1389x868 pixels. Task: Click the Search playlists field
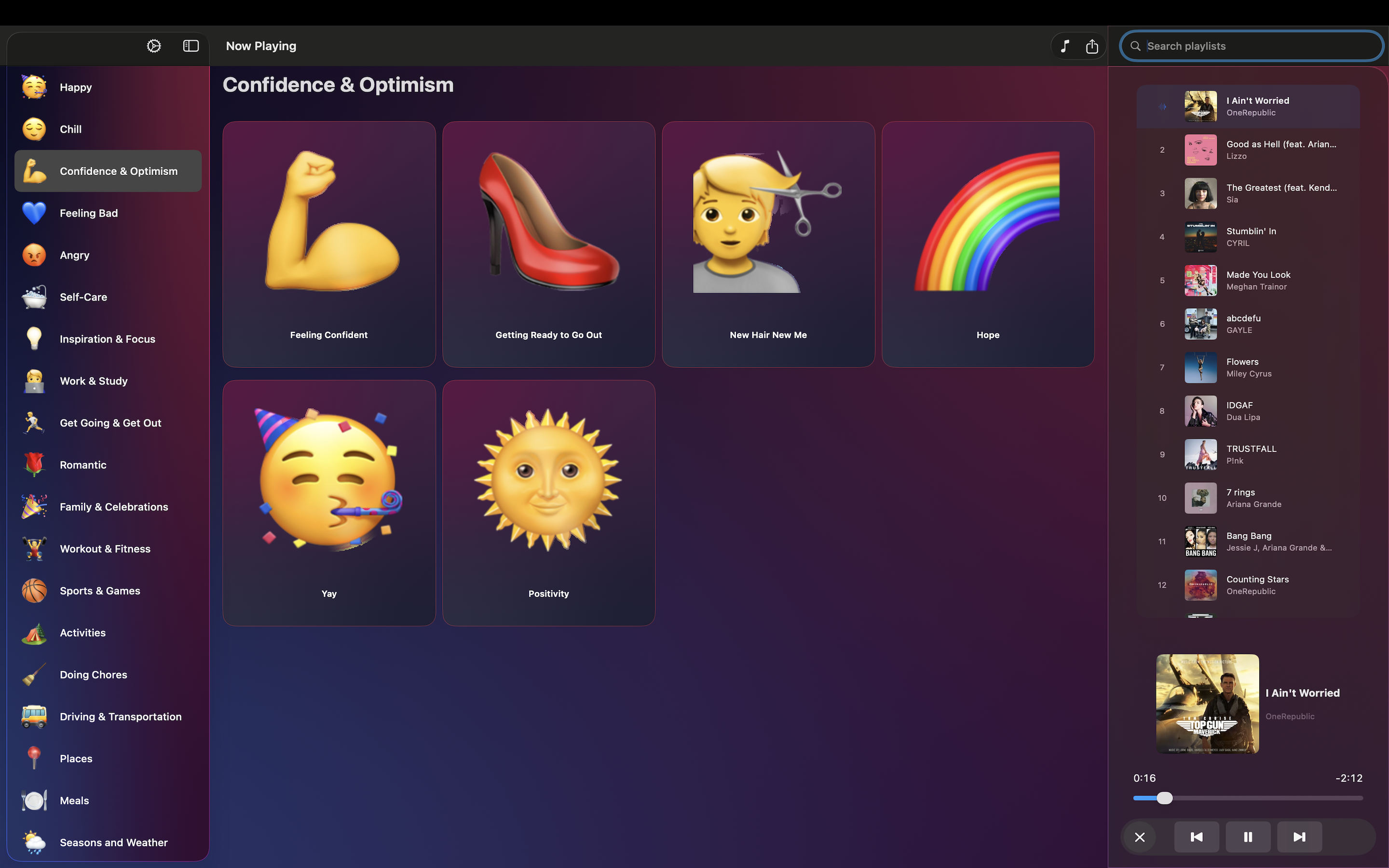click(x=1251, y=46)
